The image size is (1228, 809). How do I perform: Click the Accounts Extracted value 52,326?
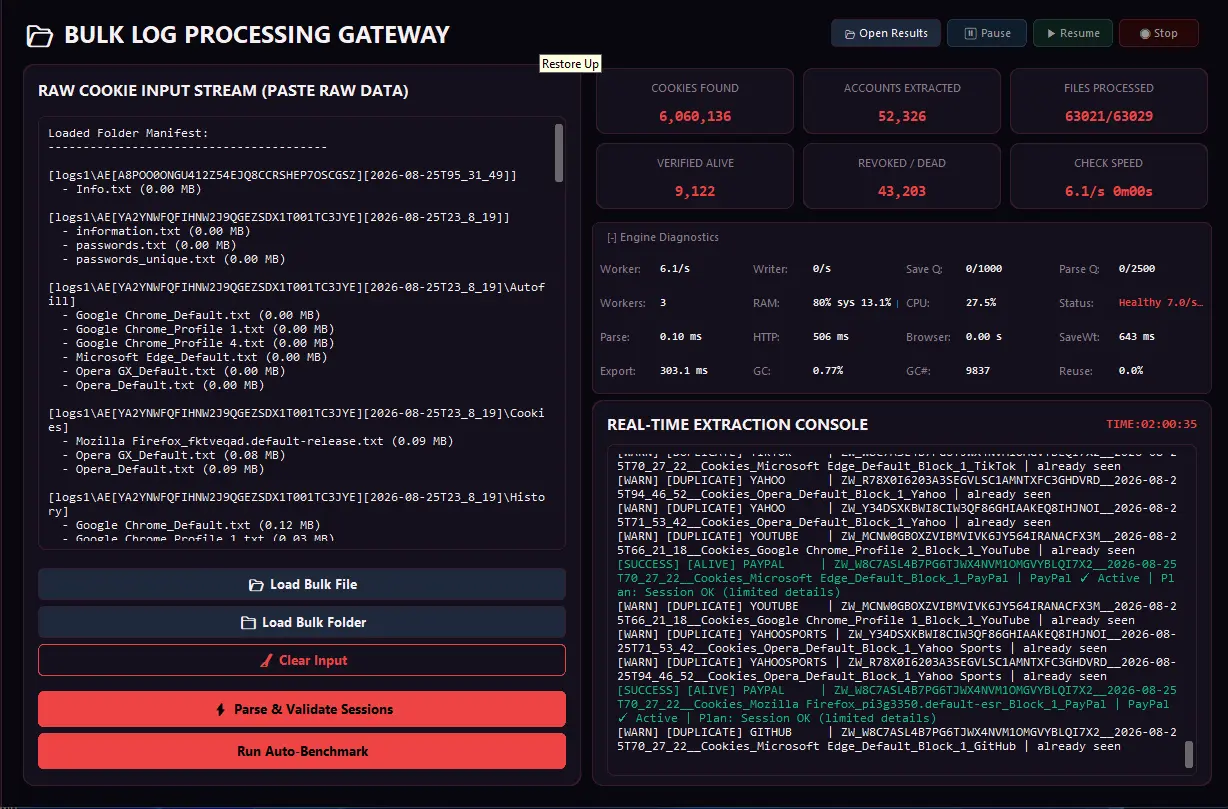point(902,116)
